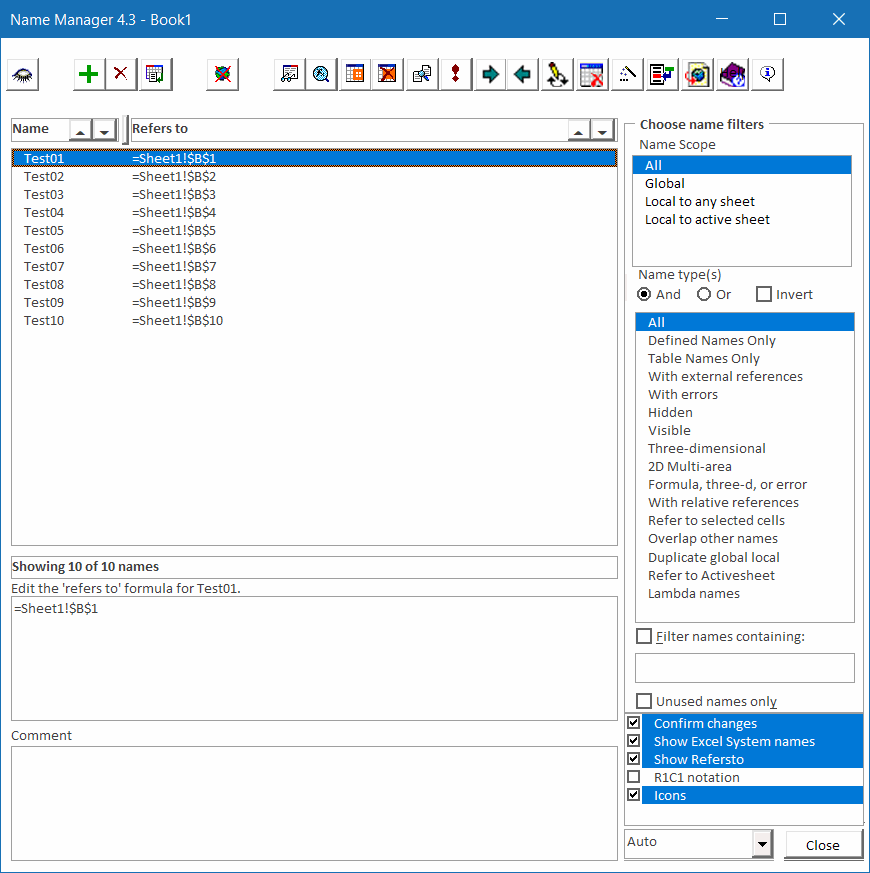Screen dimensions: 870x873
Task: Choose 2D Multi-area name type
Action: (744, 467)
